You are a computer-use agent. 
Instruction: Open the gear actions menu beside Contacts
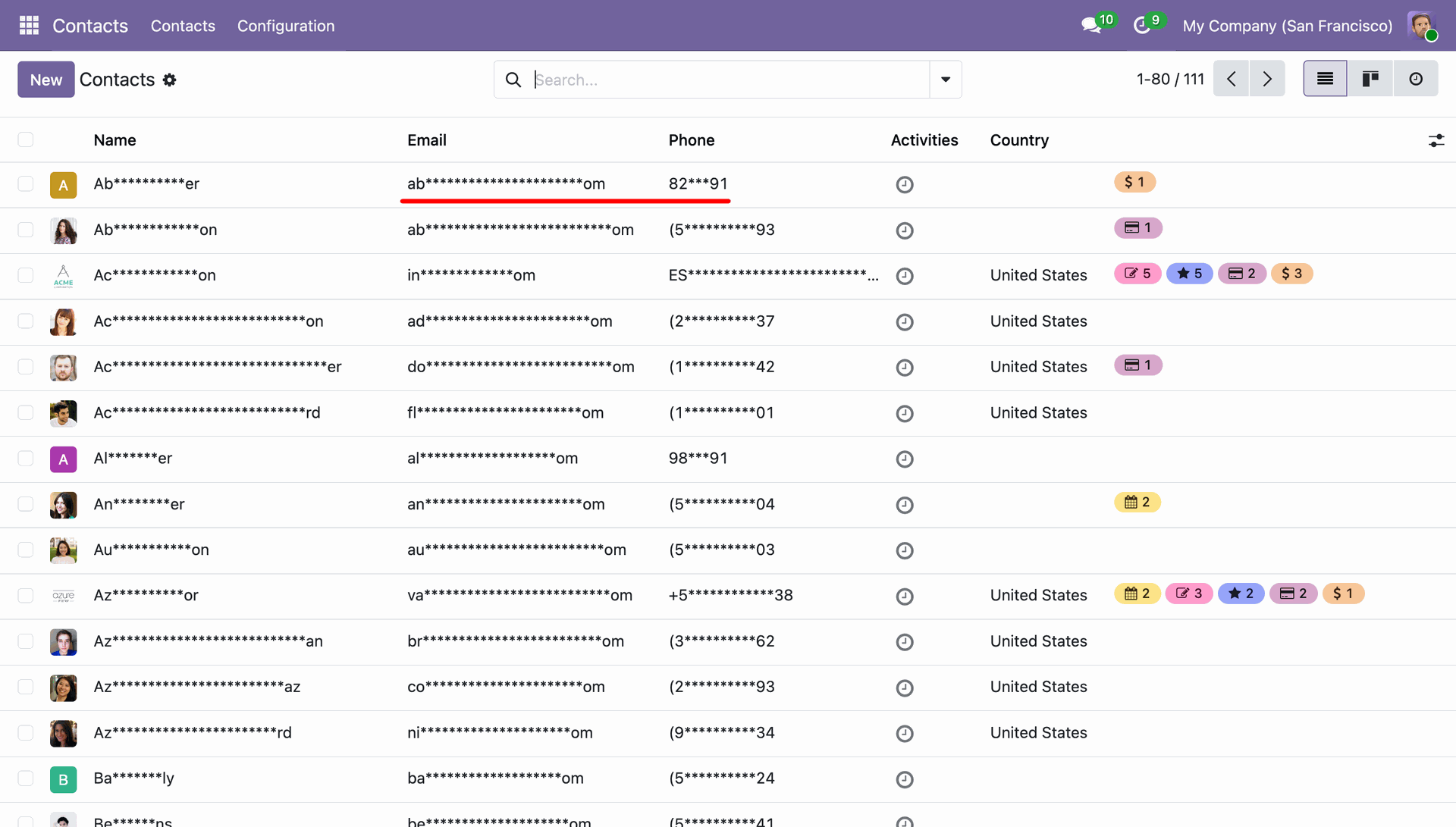(x=170, y=80)
